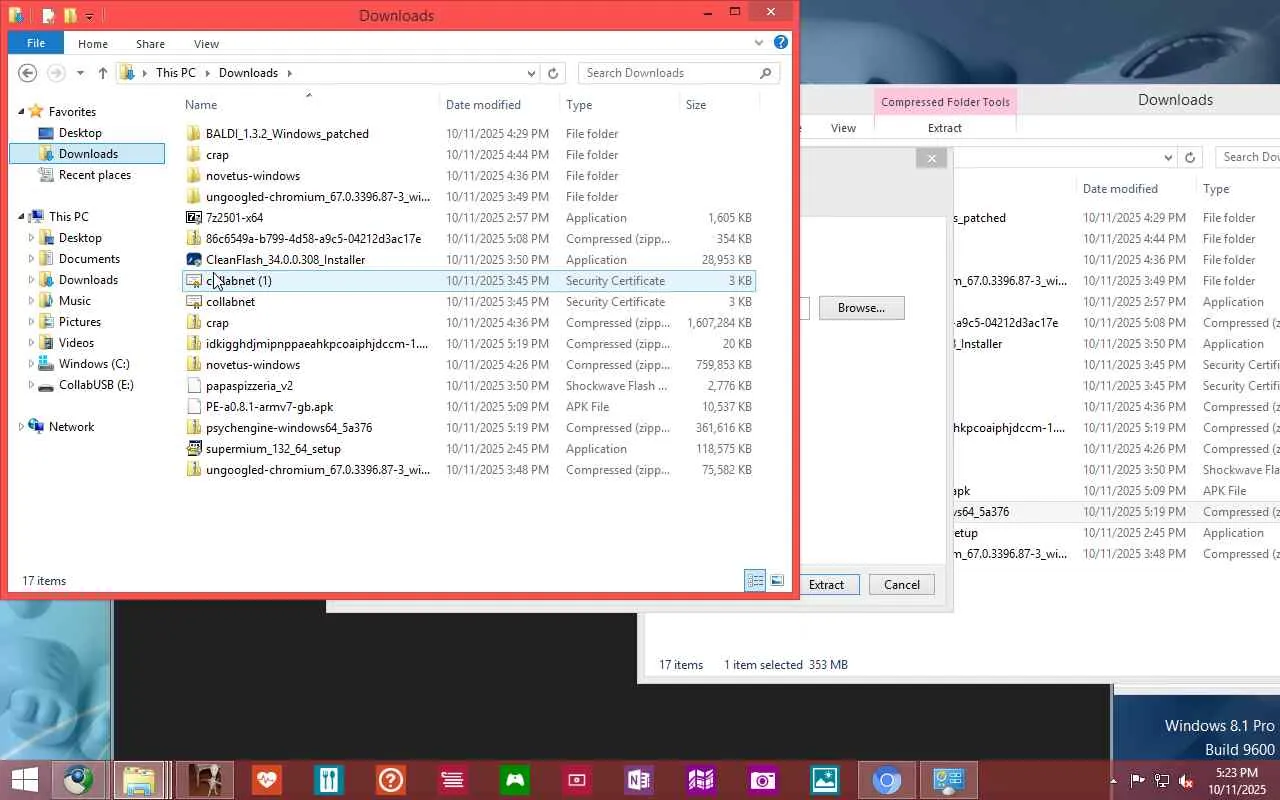Viewport: 1280px width, 800px height.
Task: Click the New folder icon in the quick access toolbar
Action: click(x=70, y=16)
